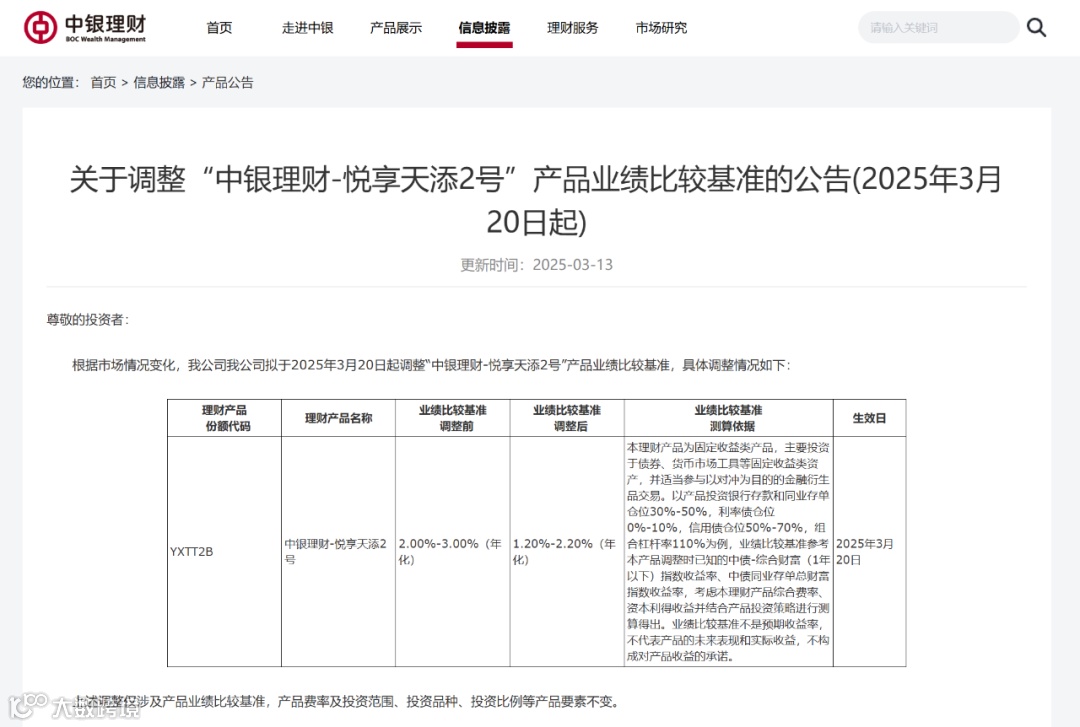Click the 信息披露 breadcrumb link
The image size is (1080, 727).
point(159,83)
